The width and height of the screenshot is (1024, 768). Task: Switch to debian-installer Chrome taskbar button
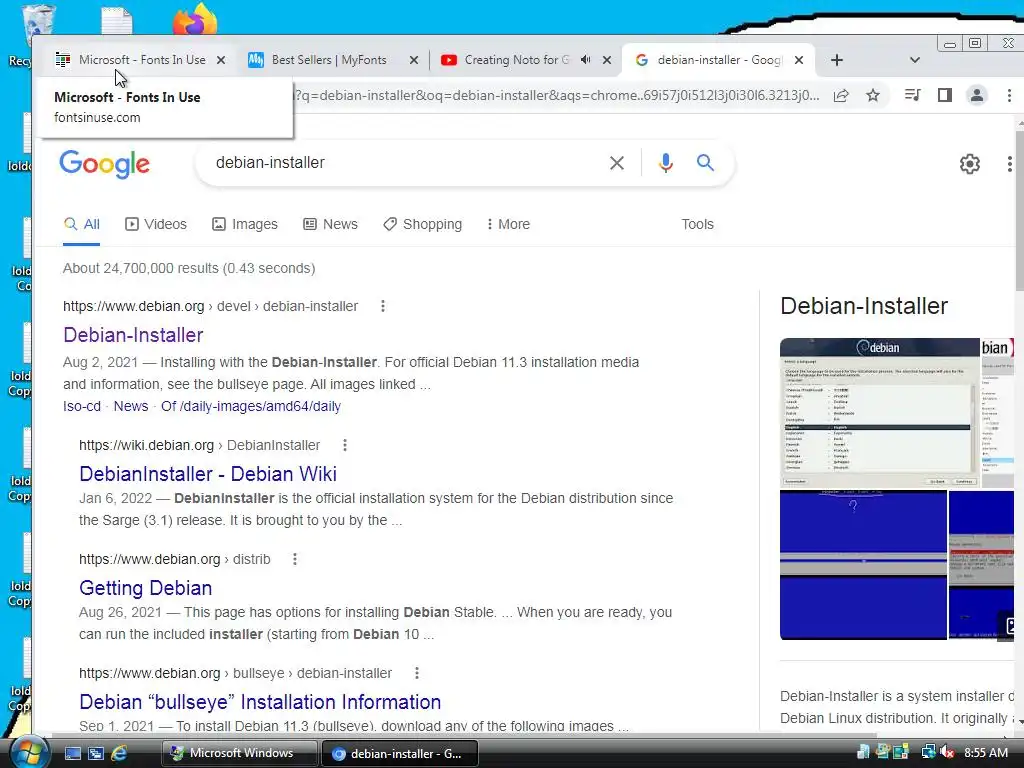coord(400,753)
